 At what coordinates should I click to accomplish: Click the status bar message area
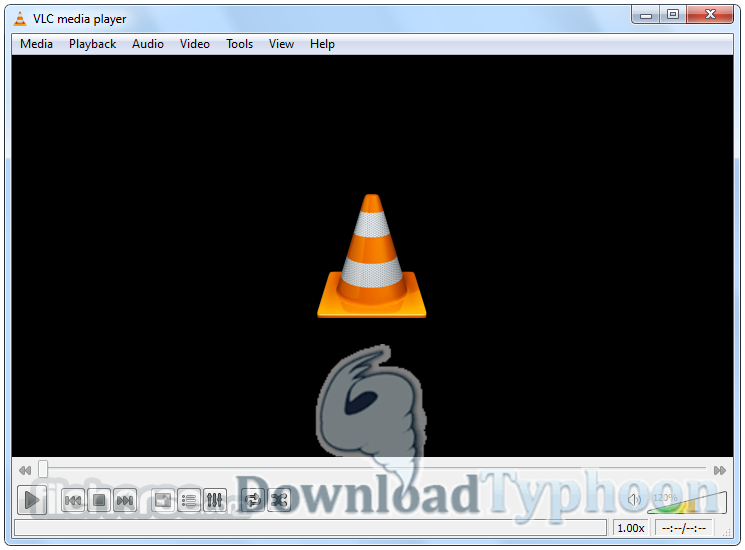coord(311,527)
